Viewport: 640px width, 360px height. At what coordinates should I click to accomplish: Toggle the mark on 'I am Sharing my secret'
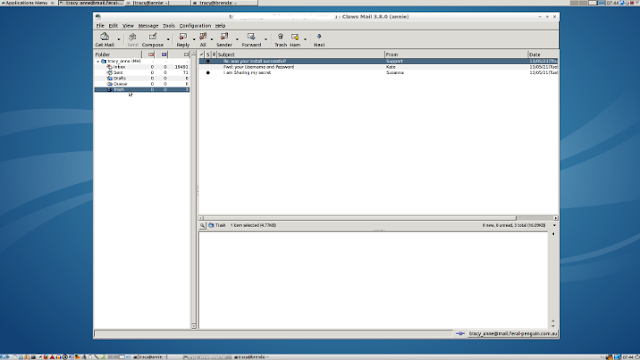pyautogui.click(x=208, y=73)
